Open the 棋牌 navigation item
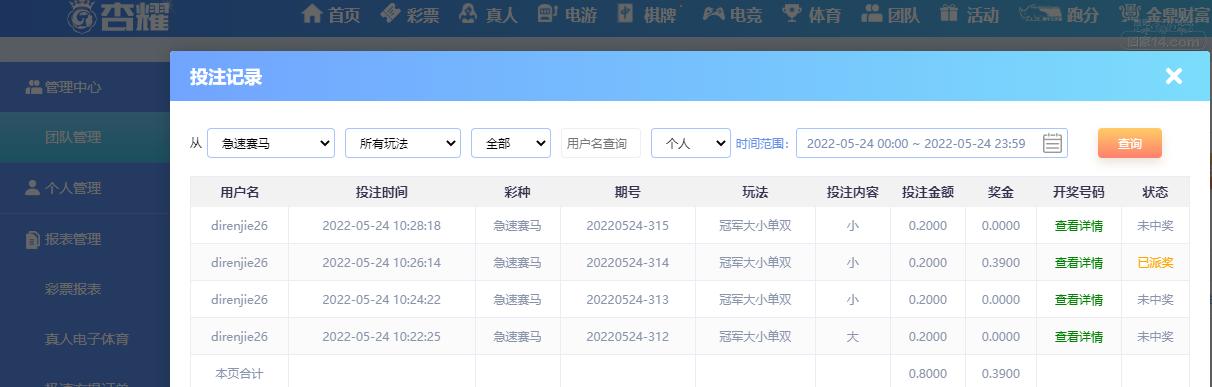Screen dimensions: 1212x387 (x=646, y=14)
